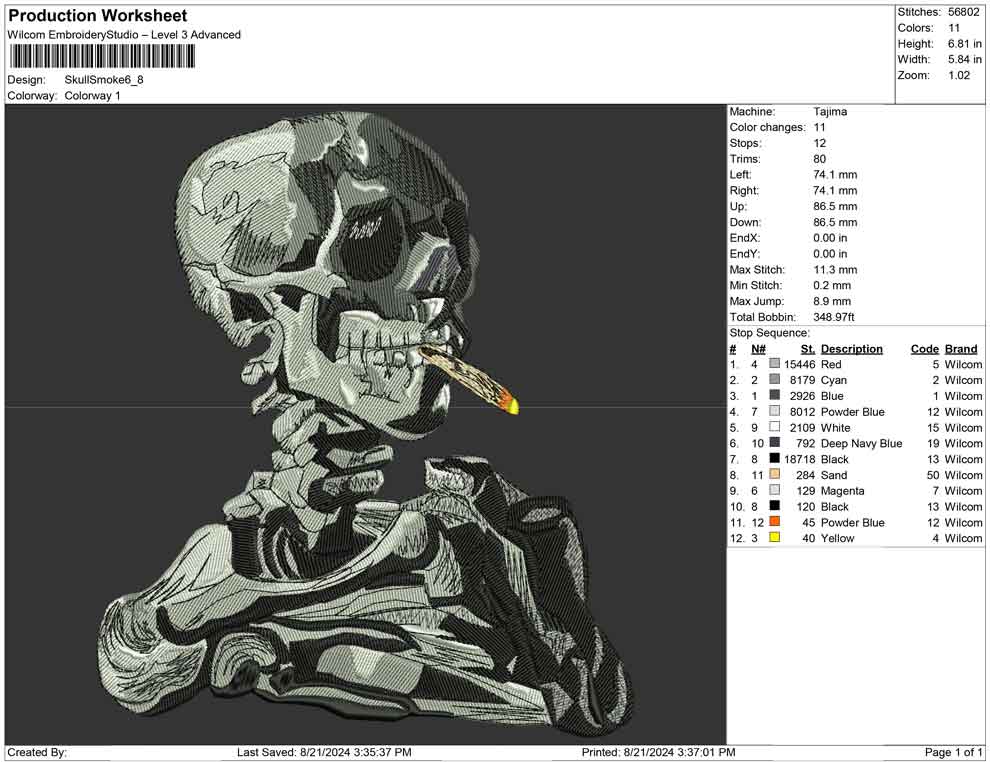
Task: Click Max Stitch value 11.3 mm
Action: click(x=835, y=270)
